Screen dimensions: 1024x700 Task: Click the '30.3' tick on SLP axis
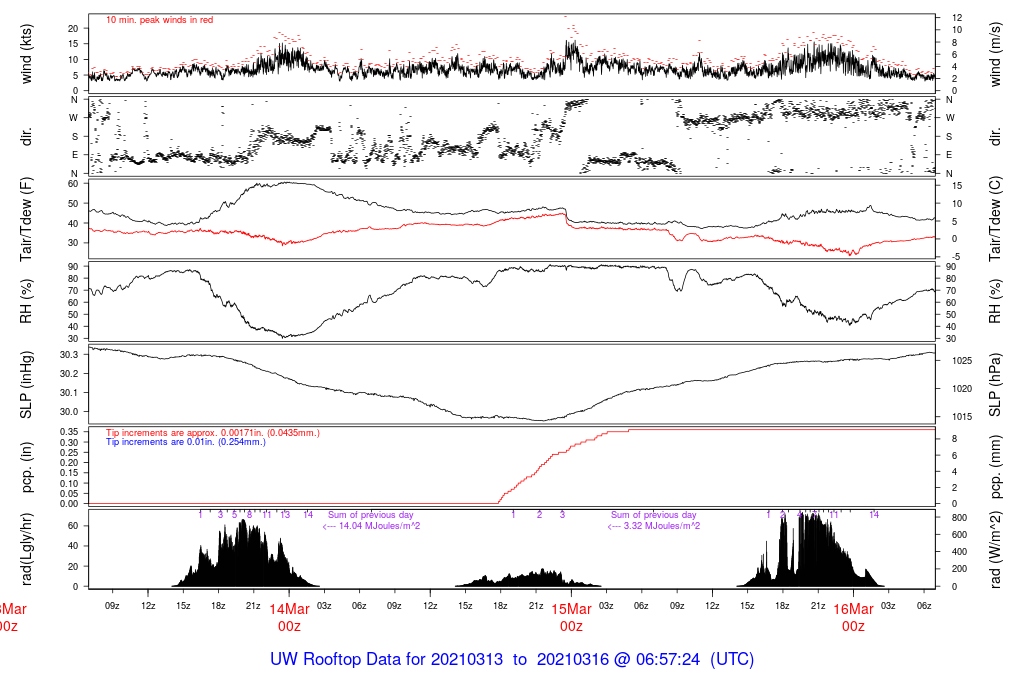pyautogui.click(x=69, y=355)
